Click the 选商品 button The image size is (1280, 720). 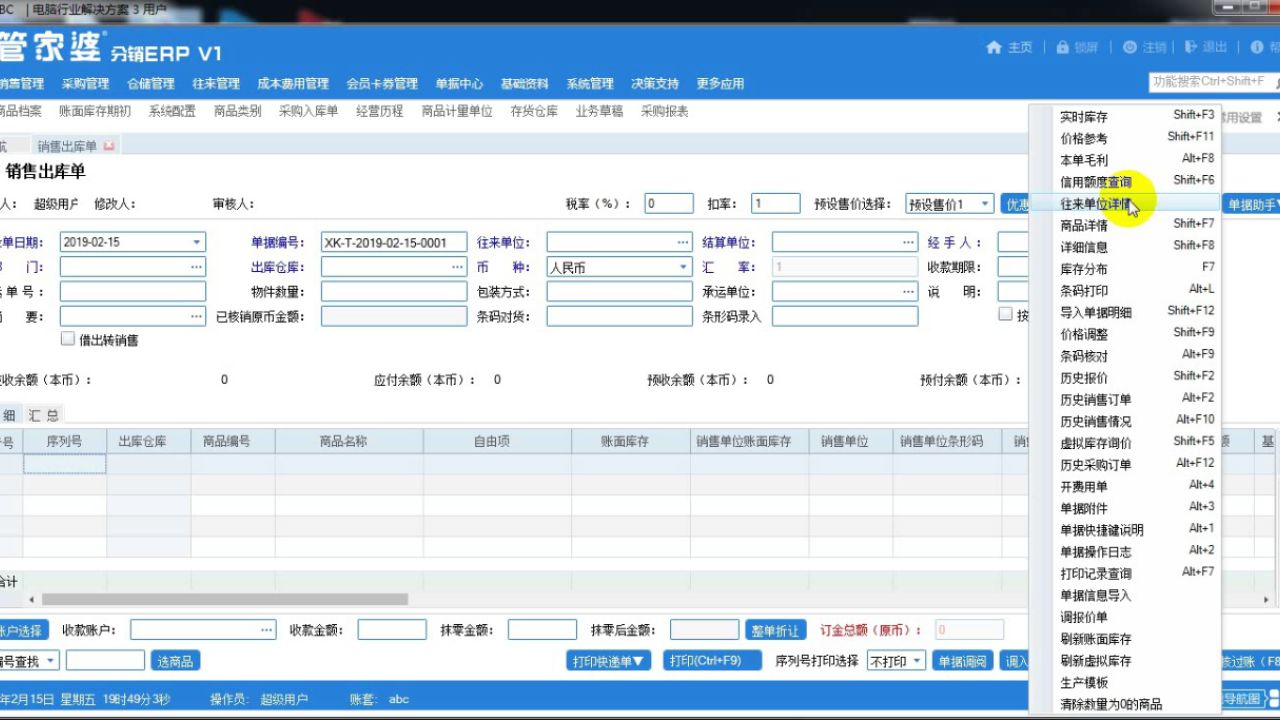(175, 661)
